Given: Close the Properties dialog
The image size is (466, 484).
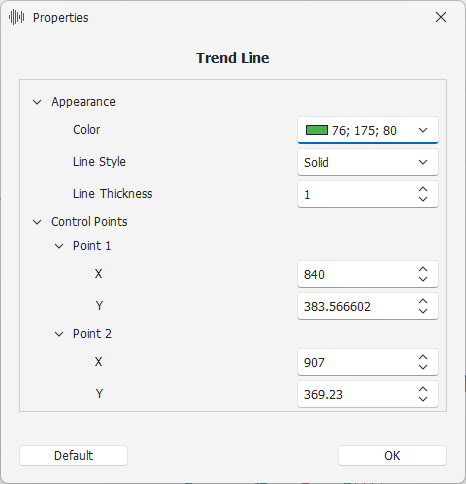Looking at the screenshot, I should click(x=441, y=17).
